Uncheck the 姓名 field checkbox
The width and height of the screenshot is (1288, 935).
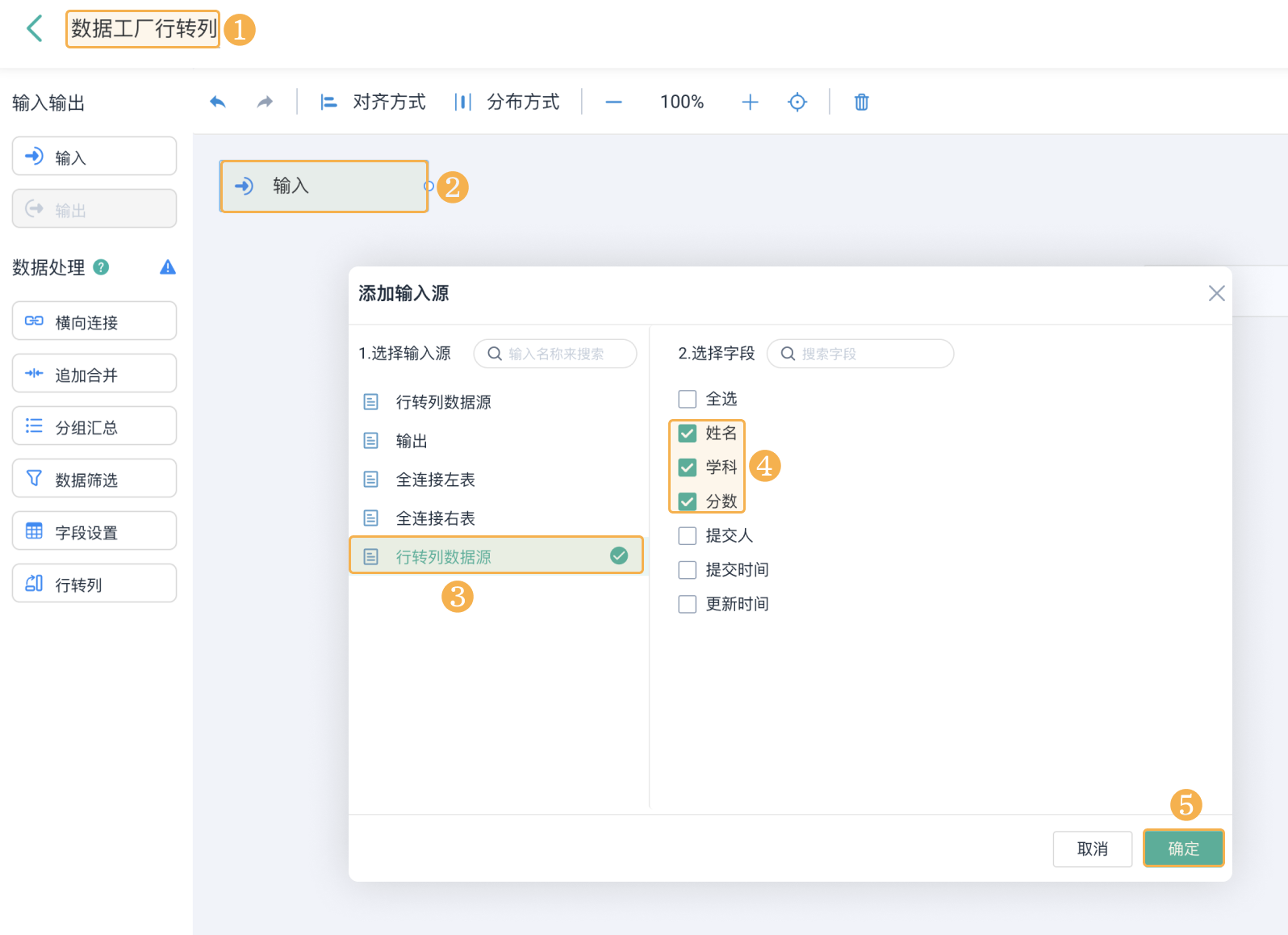tap(688, 434)
